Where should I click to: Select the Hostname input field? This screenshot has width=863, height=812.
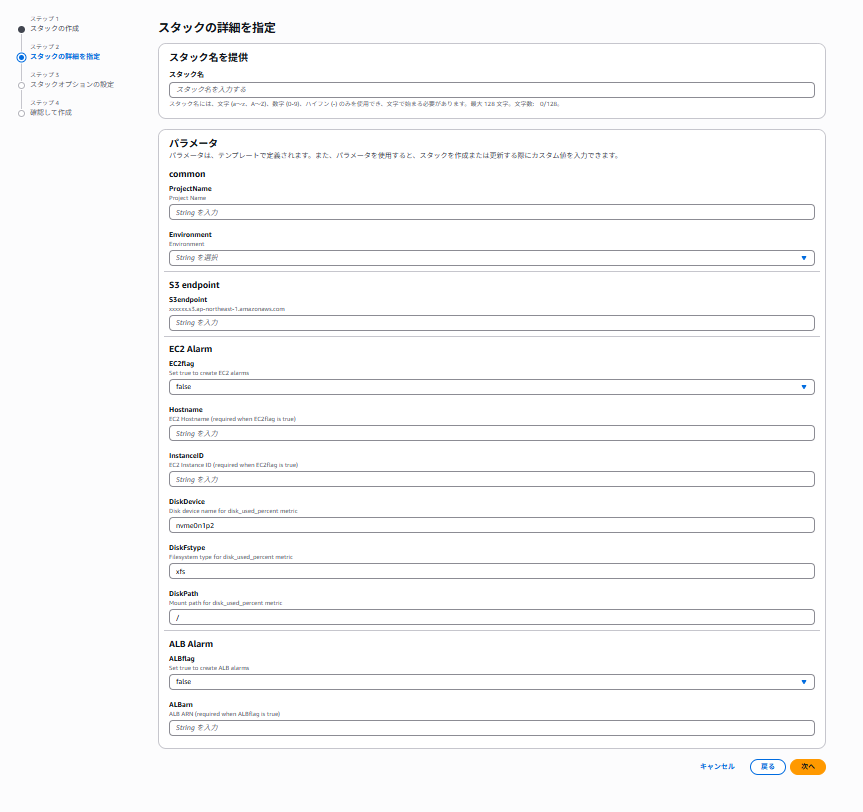(491, 434)
